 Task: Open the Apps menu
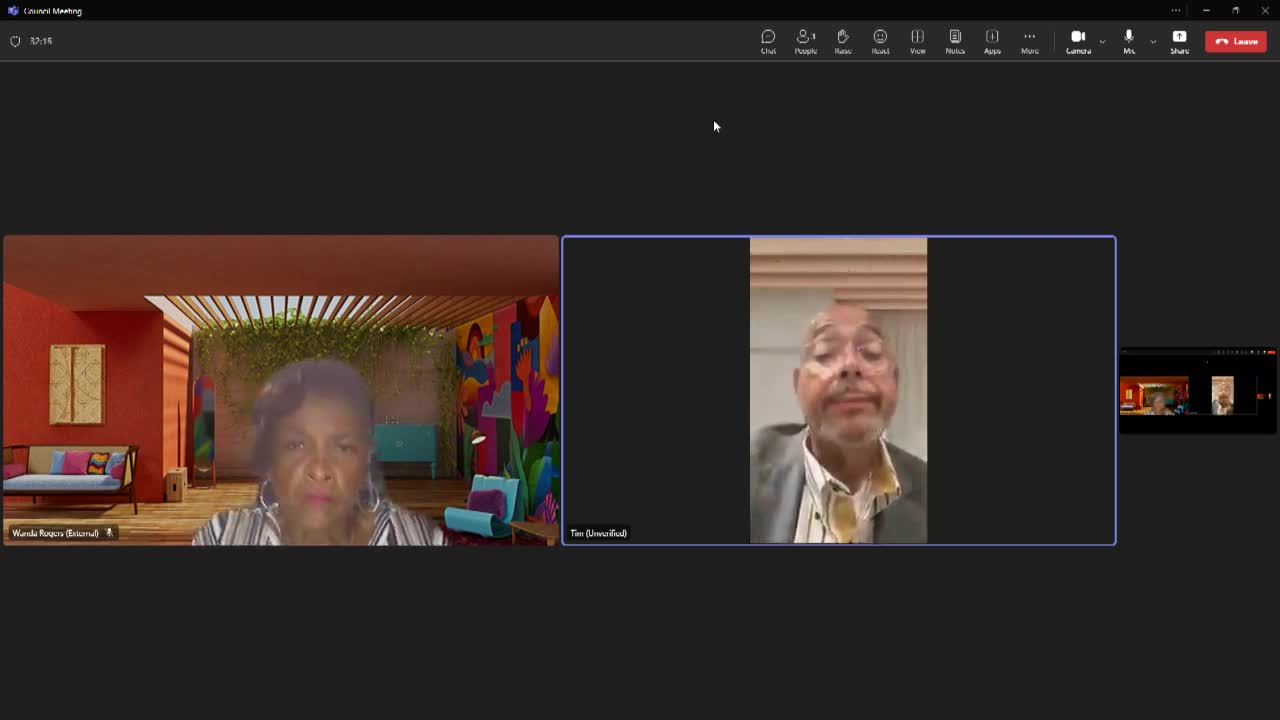pyautogui.click(x=992, y=41)
